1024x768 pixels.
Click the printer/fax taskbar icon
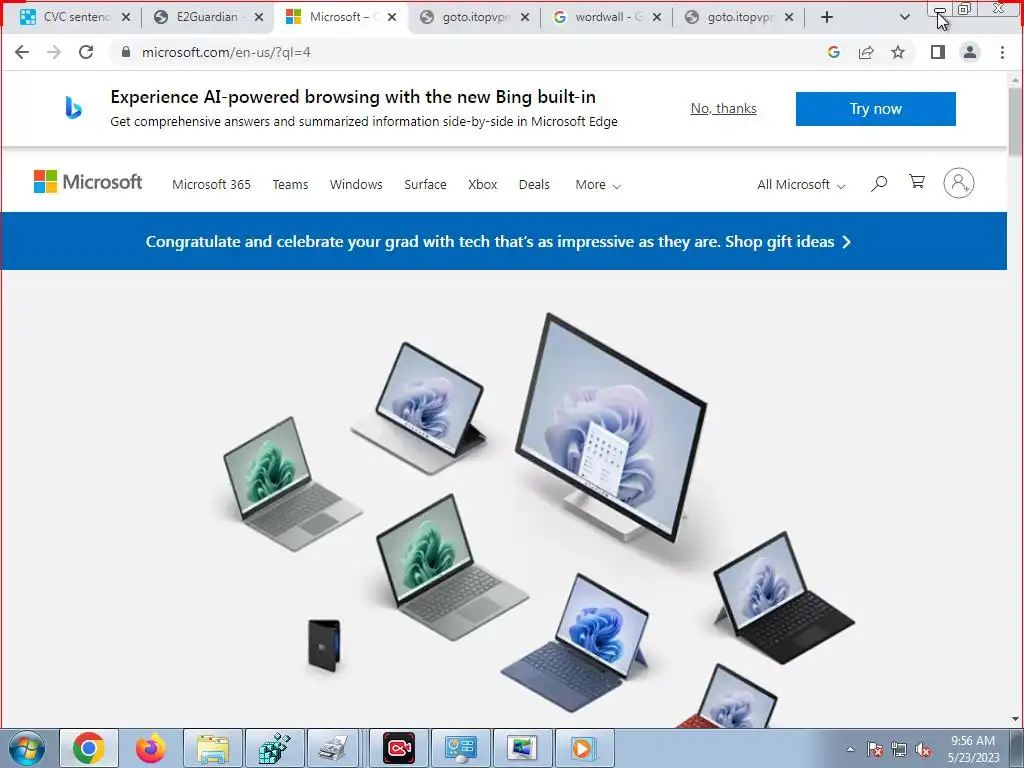coord(336,748)
